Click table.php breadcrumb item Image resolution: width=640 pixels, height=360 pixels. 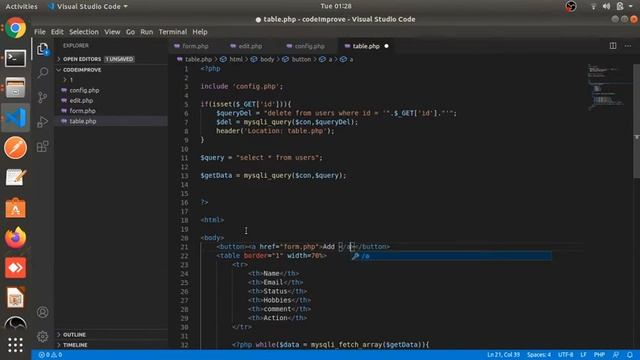click(198, 60)
